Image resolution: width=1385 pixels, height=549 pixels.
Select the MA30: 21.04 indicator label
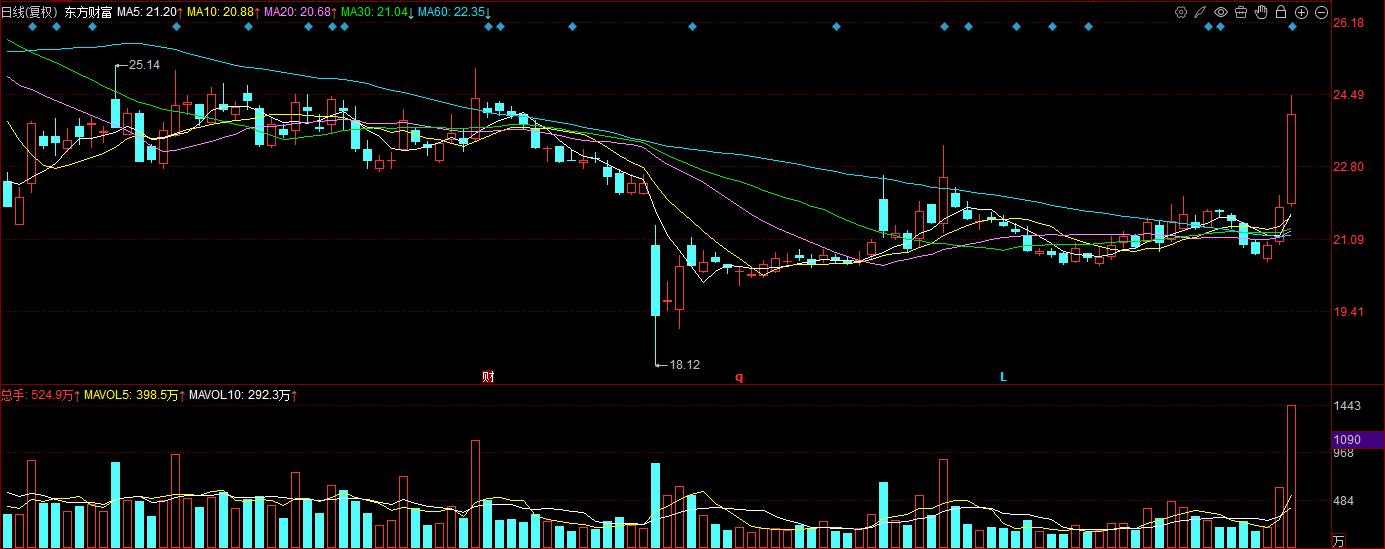377,12
